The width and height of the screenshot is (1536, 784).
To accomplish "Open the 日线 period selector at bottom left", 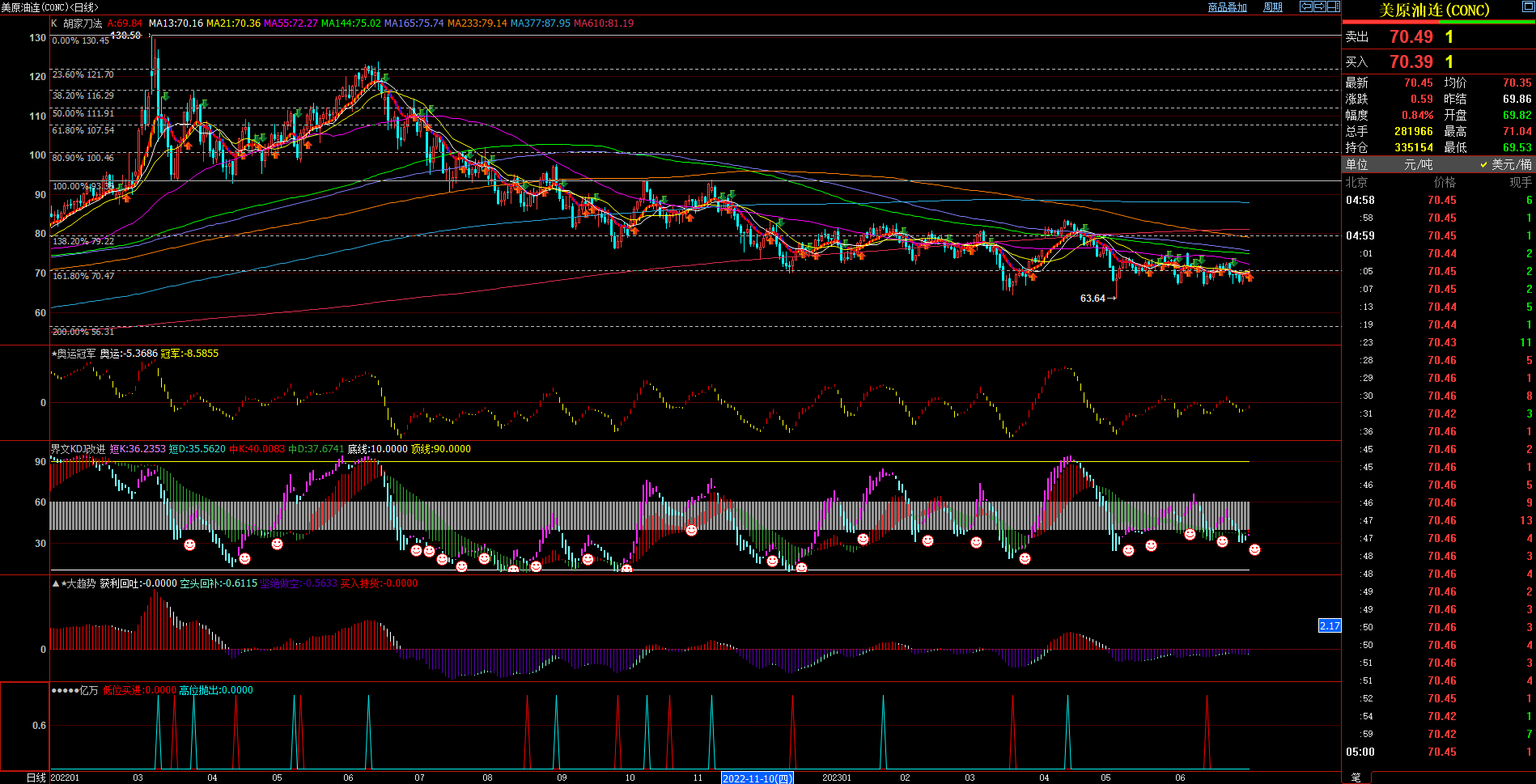I will pyautogui.click(x=36, y=778).
